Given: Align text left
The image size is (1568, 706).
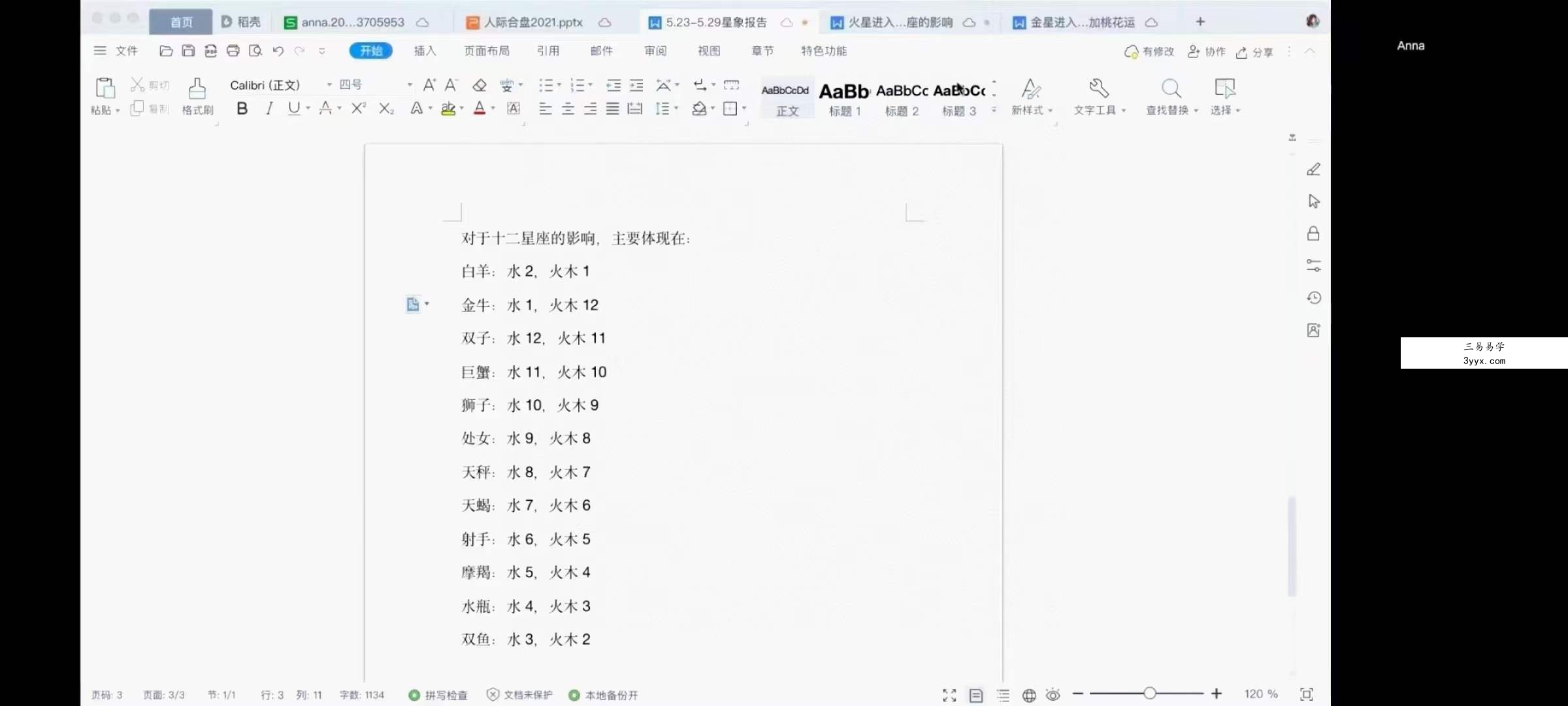Looking at the screenshot, I should click(546, 109).
